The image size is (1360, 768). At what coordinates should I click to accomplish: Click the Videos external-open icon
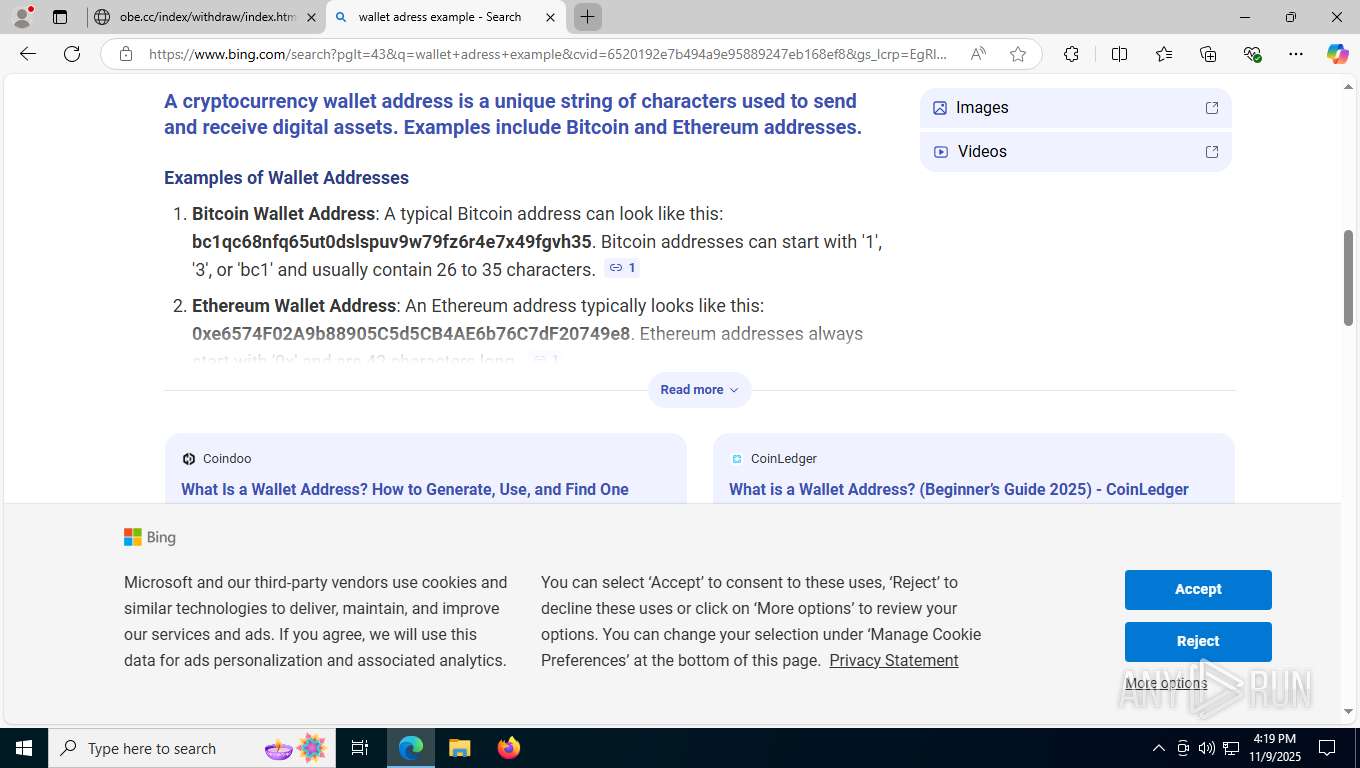click(1212, 152)
